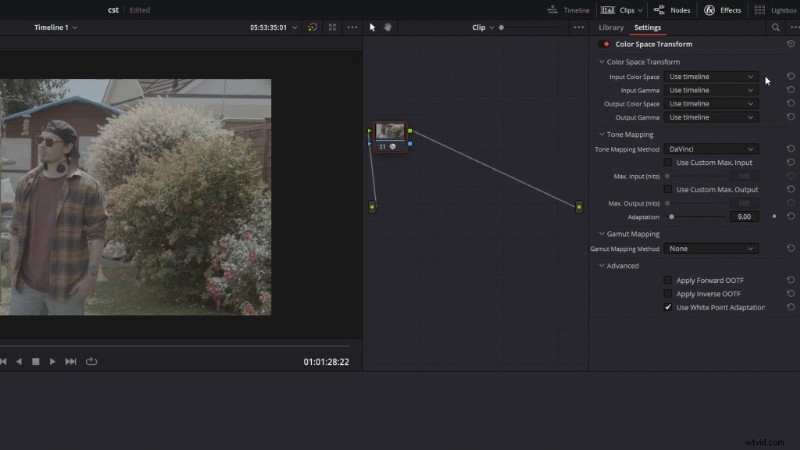Image resolution: width=800 pixels, height=450 pixels.
Task: Check Apply Forward OOTF
Action: point(667,280)
